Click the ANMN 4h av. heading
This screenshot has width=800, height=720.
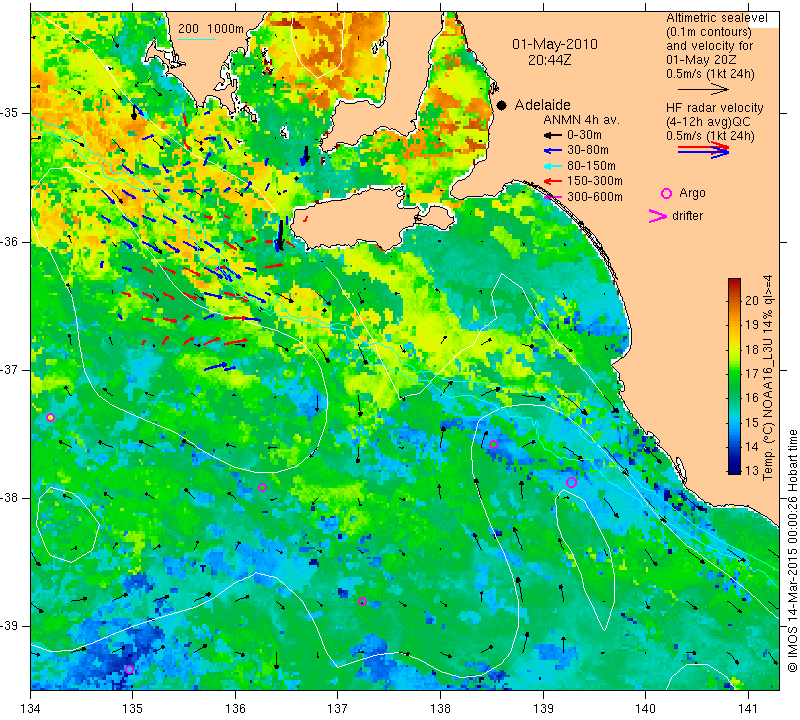click(x=581, y=120)
